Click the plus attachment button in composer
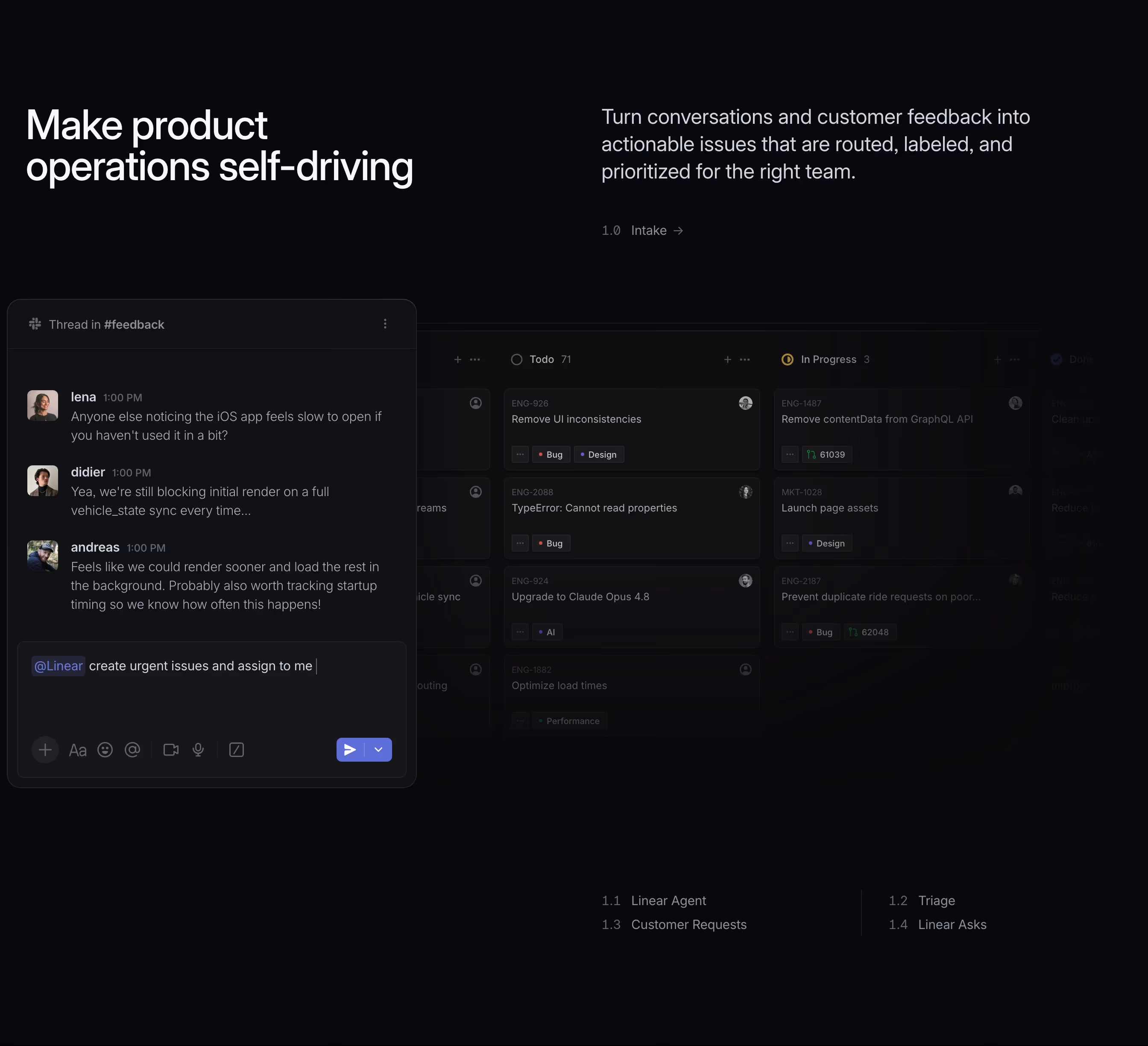This screenshot has height=1046, width=1148. point(45,750)
